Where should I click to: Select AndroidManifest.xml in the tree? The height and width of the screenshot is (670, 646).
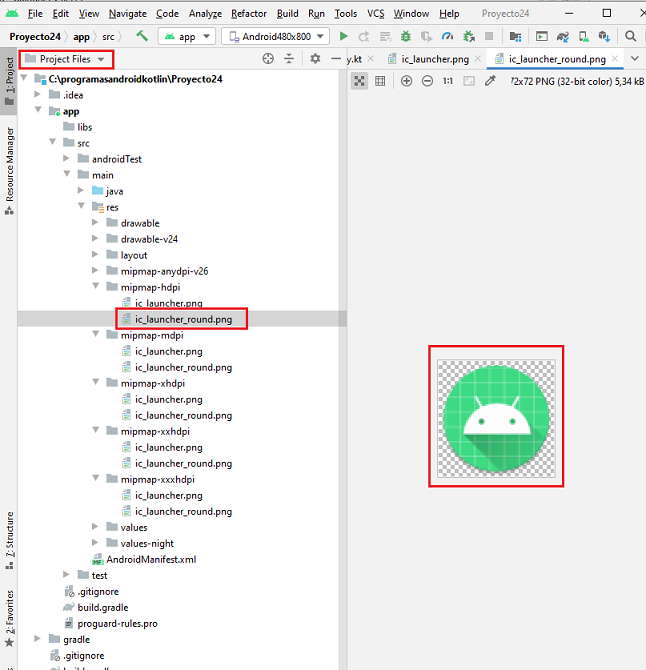[x=151, y=559]
